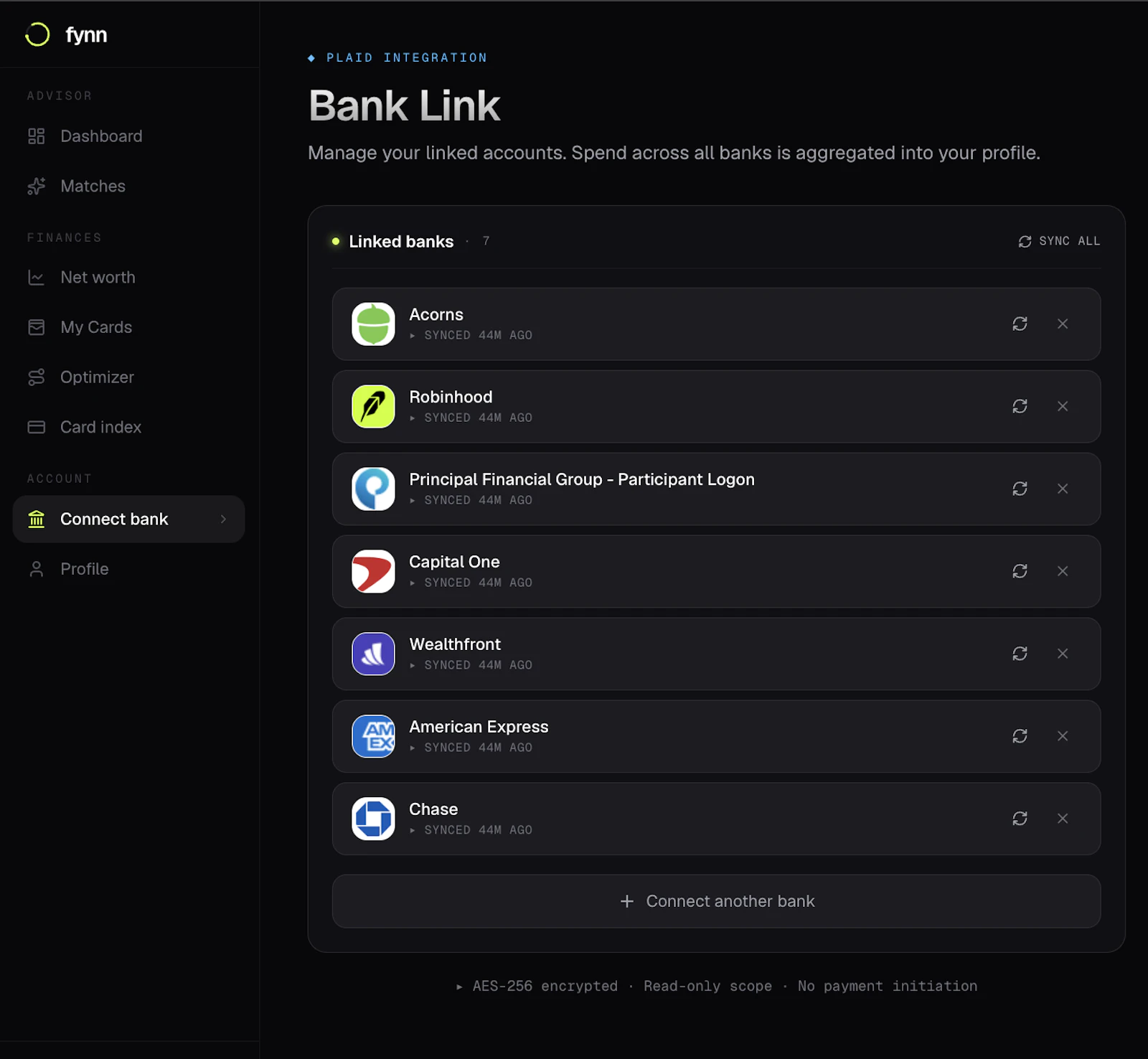
Task: Resync Principal Financial Group account
Action: point(1020,489)
